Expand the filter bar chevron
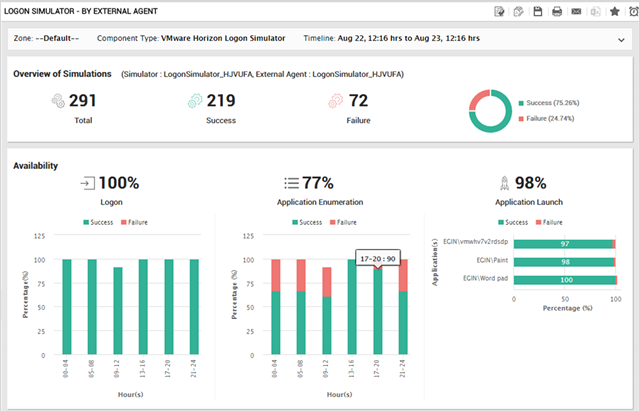The height and width of the screenshot is (412, 640). [621, 40]
